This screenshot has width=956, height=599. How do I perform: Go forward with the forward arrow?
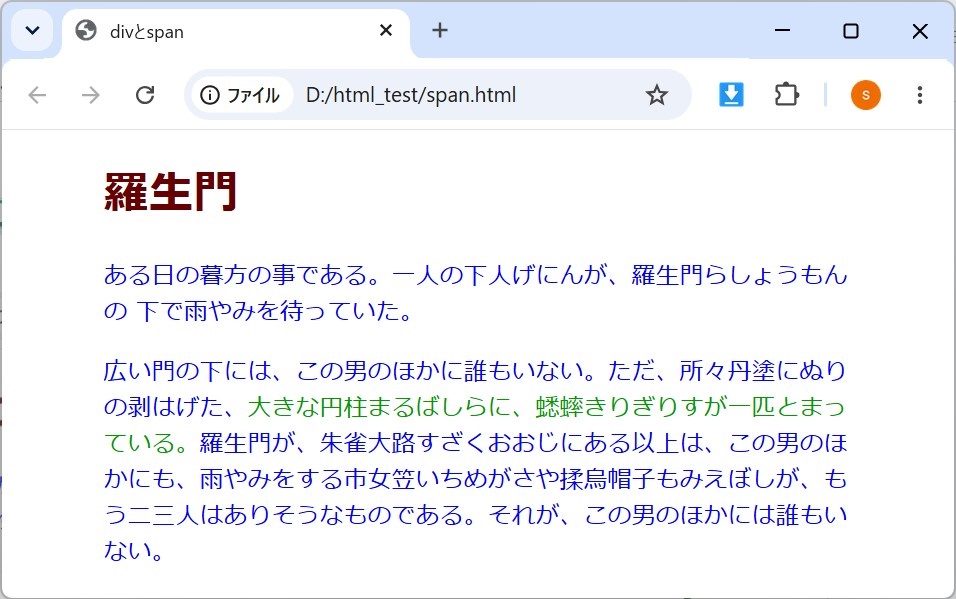tap(91, 95)
